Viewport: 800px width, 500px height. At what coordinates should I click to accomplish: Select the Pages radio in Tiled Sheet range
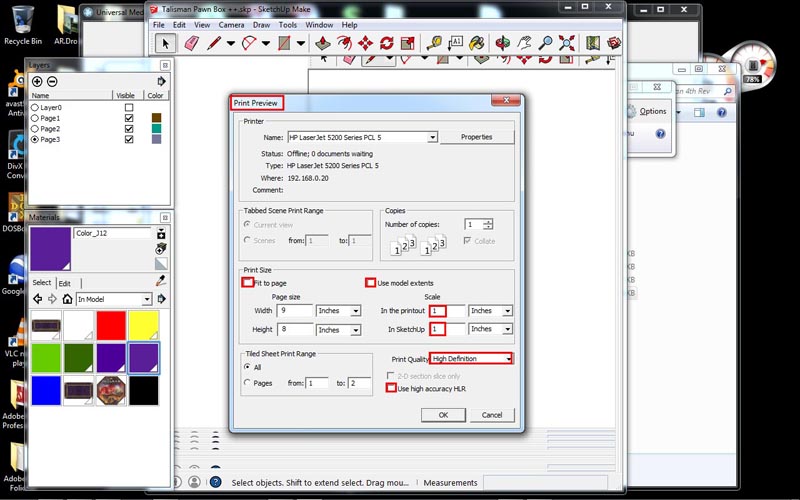pos(247,383)
